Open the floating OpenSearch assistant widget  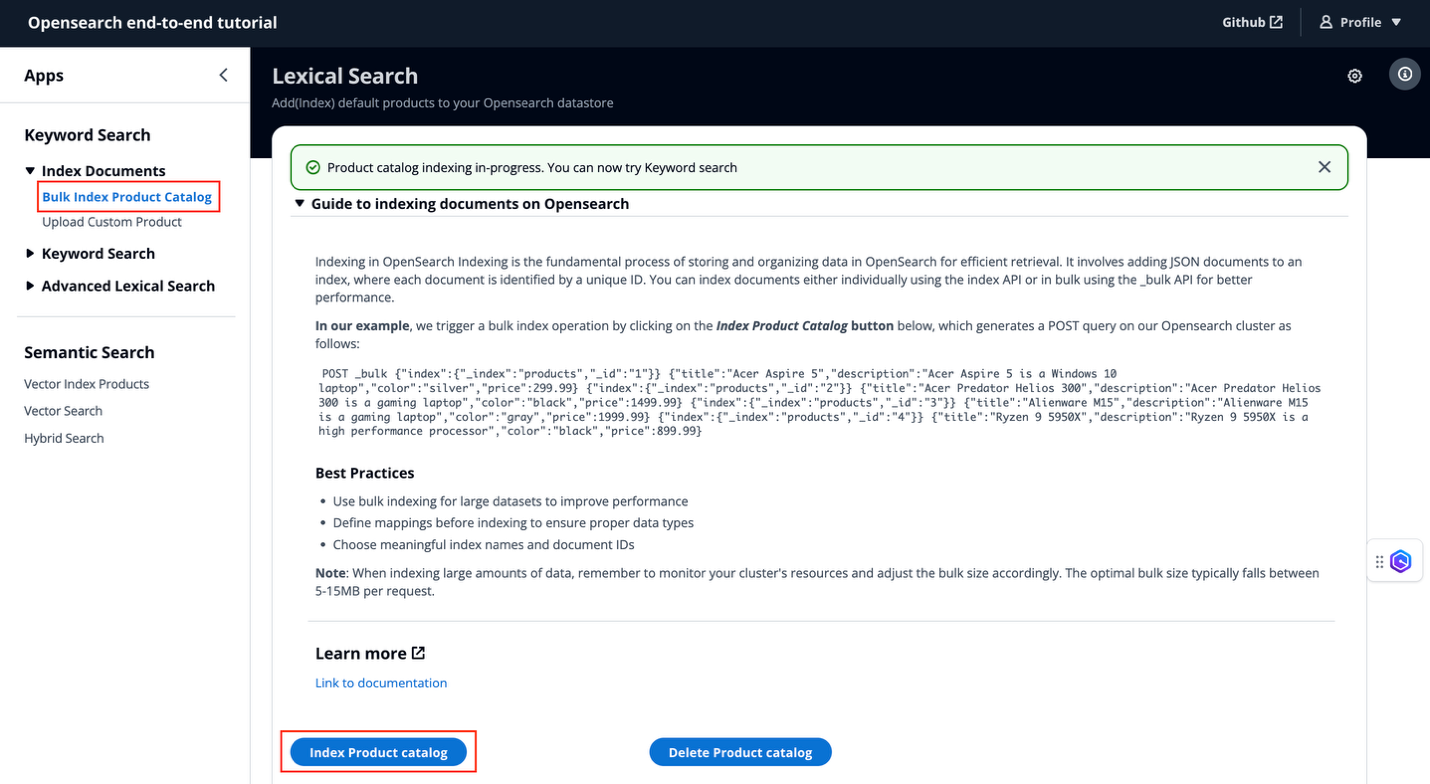pos(1399,560)
